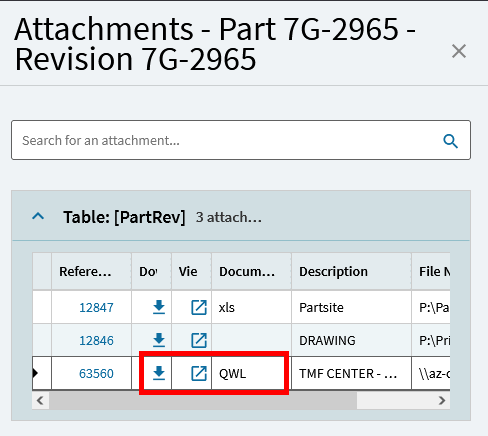Click the Table: [PartRev] heading
This screenshot has height=436, width=488.
point(124,217)
